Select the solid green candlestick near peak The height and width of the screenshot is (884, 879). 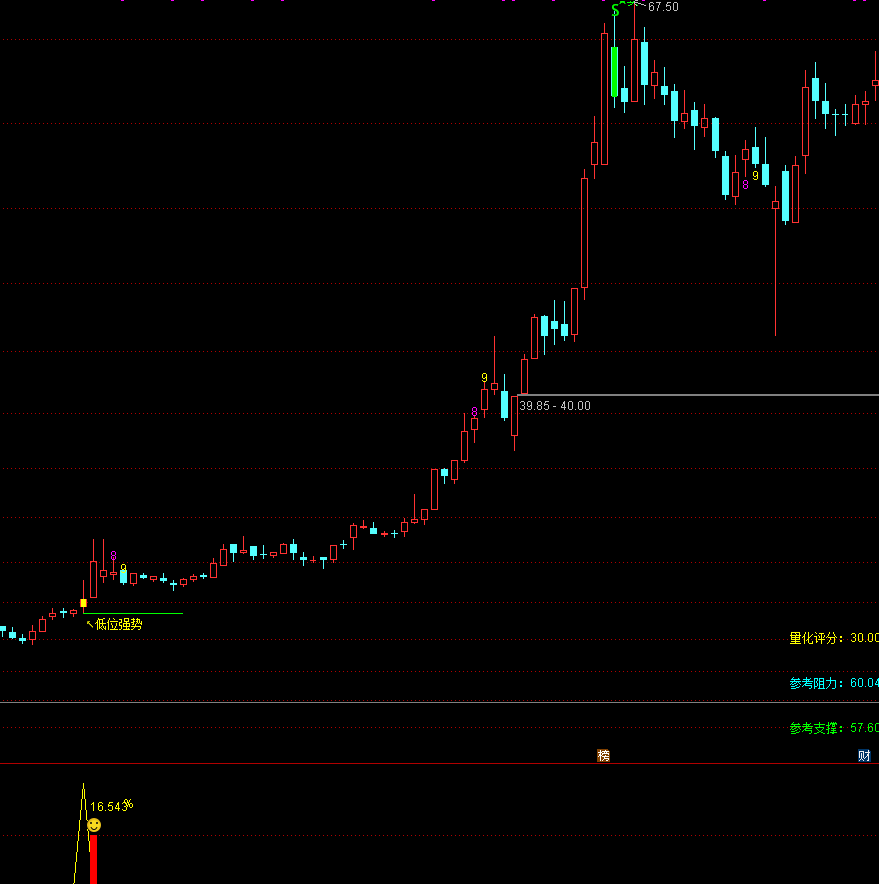pyautogui.click(x=614, y=71)
